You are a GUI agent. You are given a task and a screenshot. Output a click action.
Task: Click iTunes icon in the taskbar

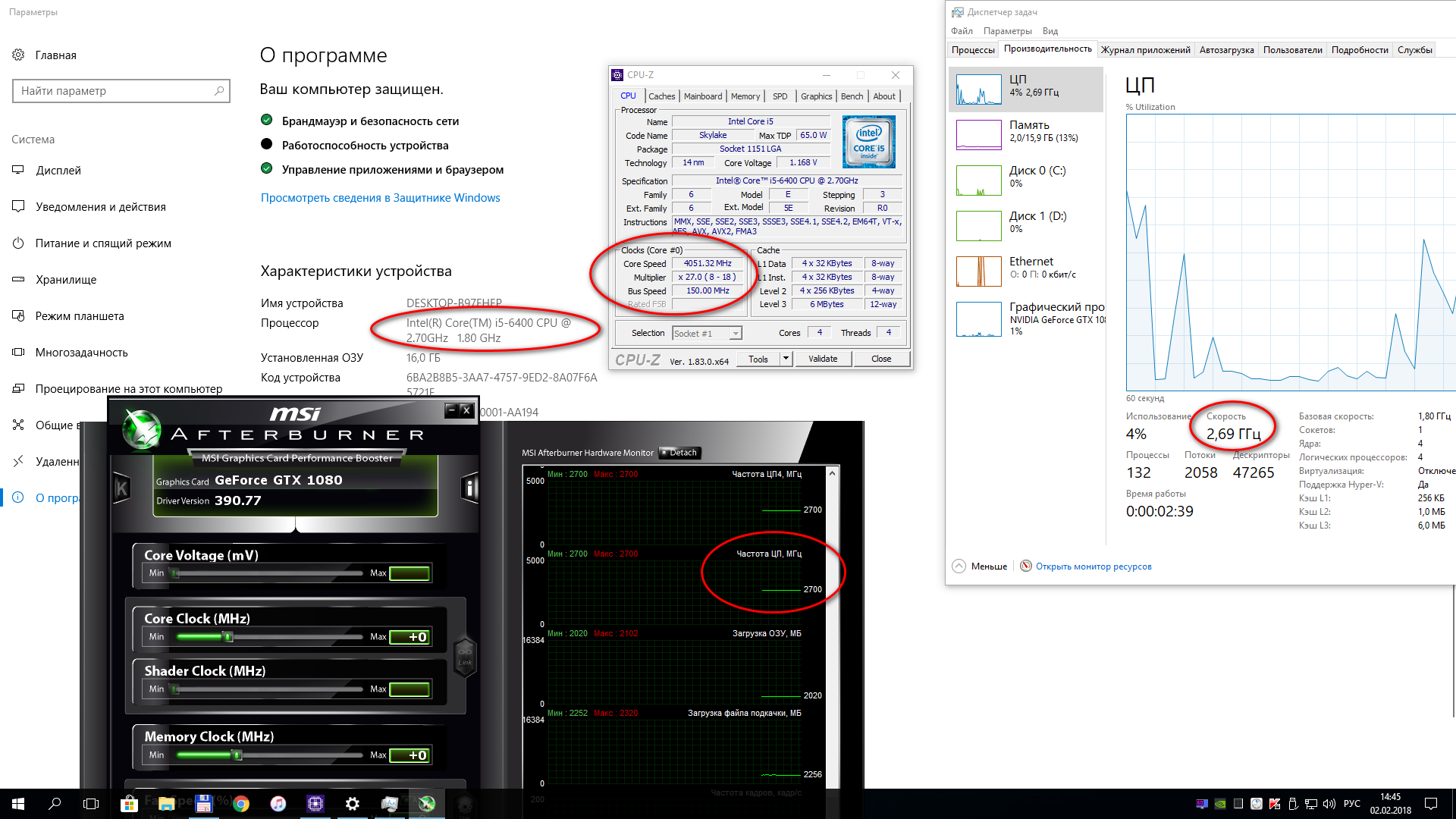(x=278, y=804)
